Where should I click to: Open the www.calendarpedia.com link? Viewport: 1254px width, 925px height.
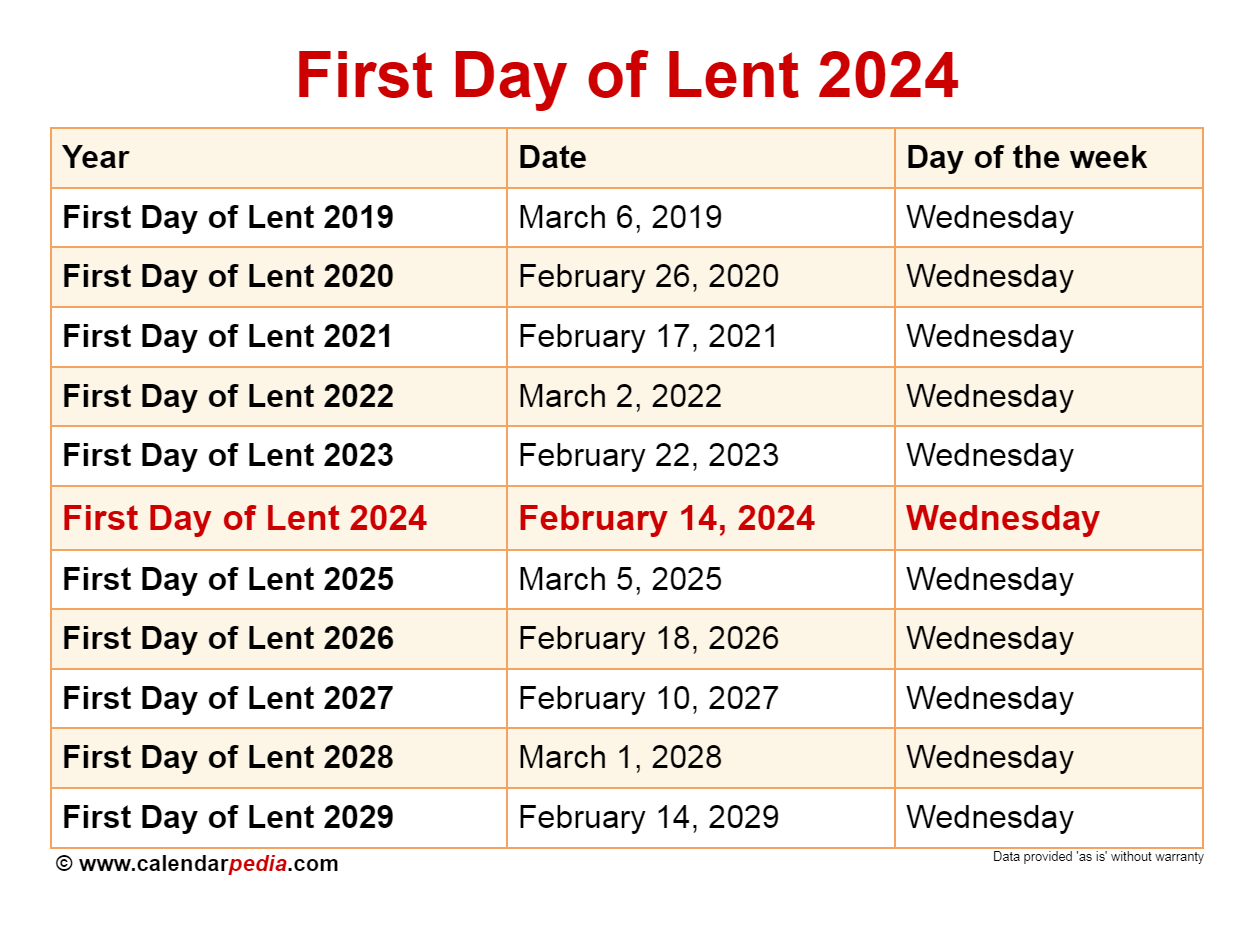pos(208,864)
